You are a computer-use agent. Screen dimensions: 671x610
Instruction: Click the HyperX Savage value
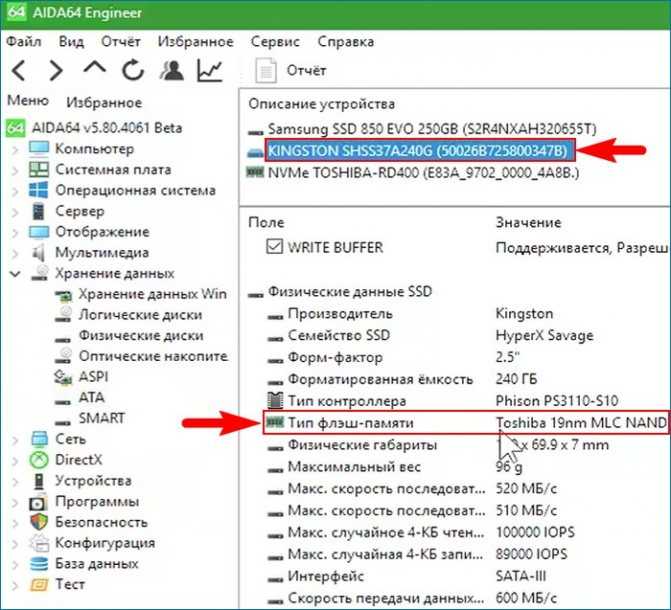[x=544, y=335]
